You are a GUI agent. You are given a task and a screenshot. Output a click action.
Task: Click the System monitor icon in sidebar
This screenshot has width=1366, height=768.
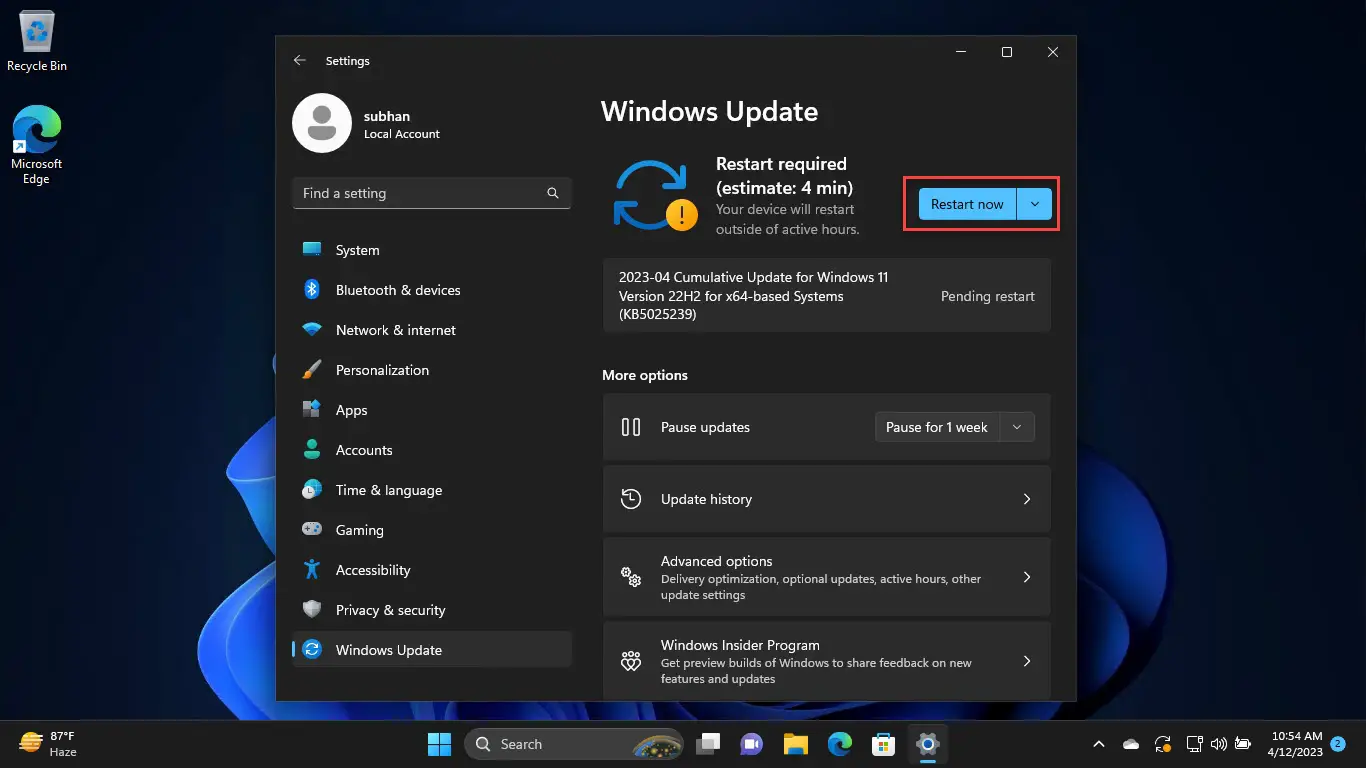point(312,249)
